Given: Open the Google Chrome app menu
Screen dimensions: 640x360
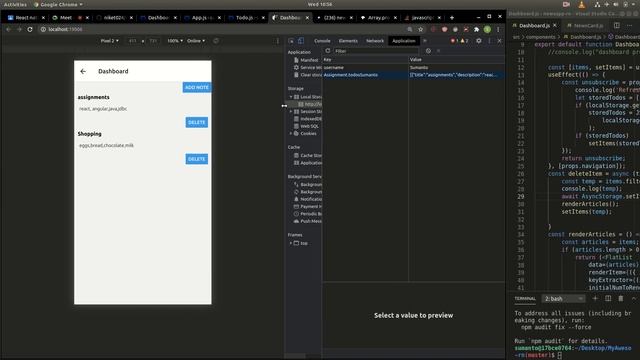Looking at the screenshot, I should [x=58, y=4].
